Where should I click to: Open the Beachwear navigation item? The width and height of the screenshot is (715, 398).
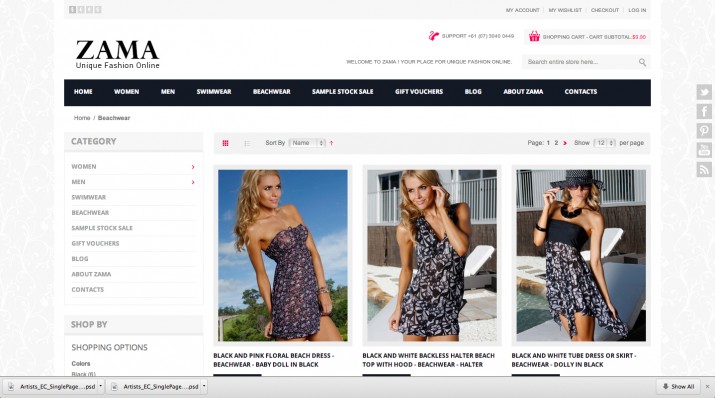tap(272, 92)
